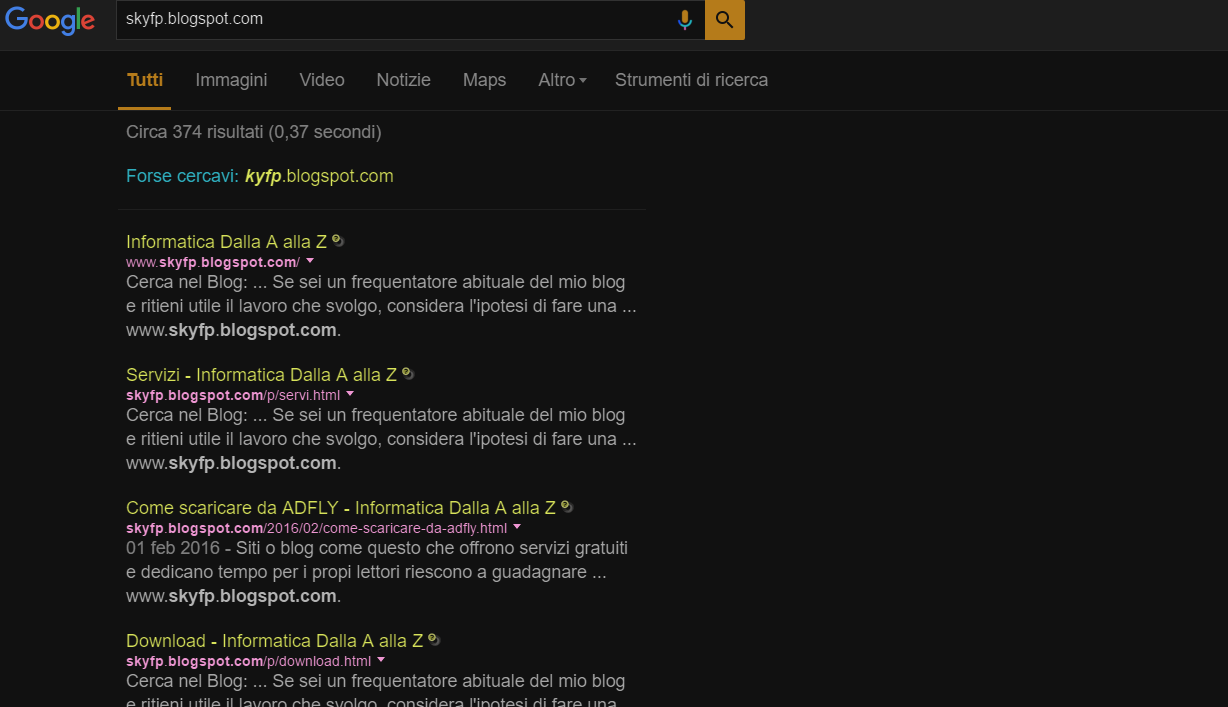This screenshot has width=1228, height=707.
Task: Expand the Altro dropdown menu
Action: pyautogui.click(x=562, y=80)
